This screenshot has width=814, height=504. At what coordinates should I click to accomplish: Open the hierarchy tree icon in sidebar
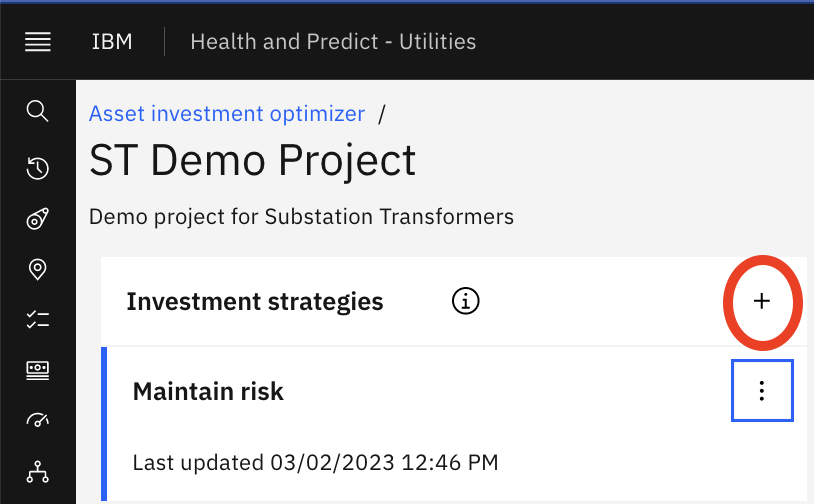37,471
